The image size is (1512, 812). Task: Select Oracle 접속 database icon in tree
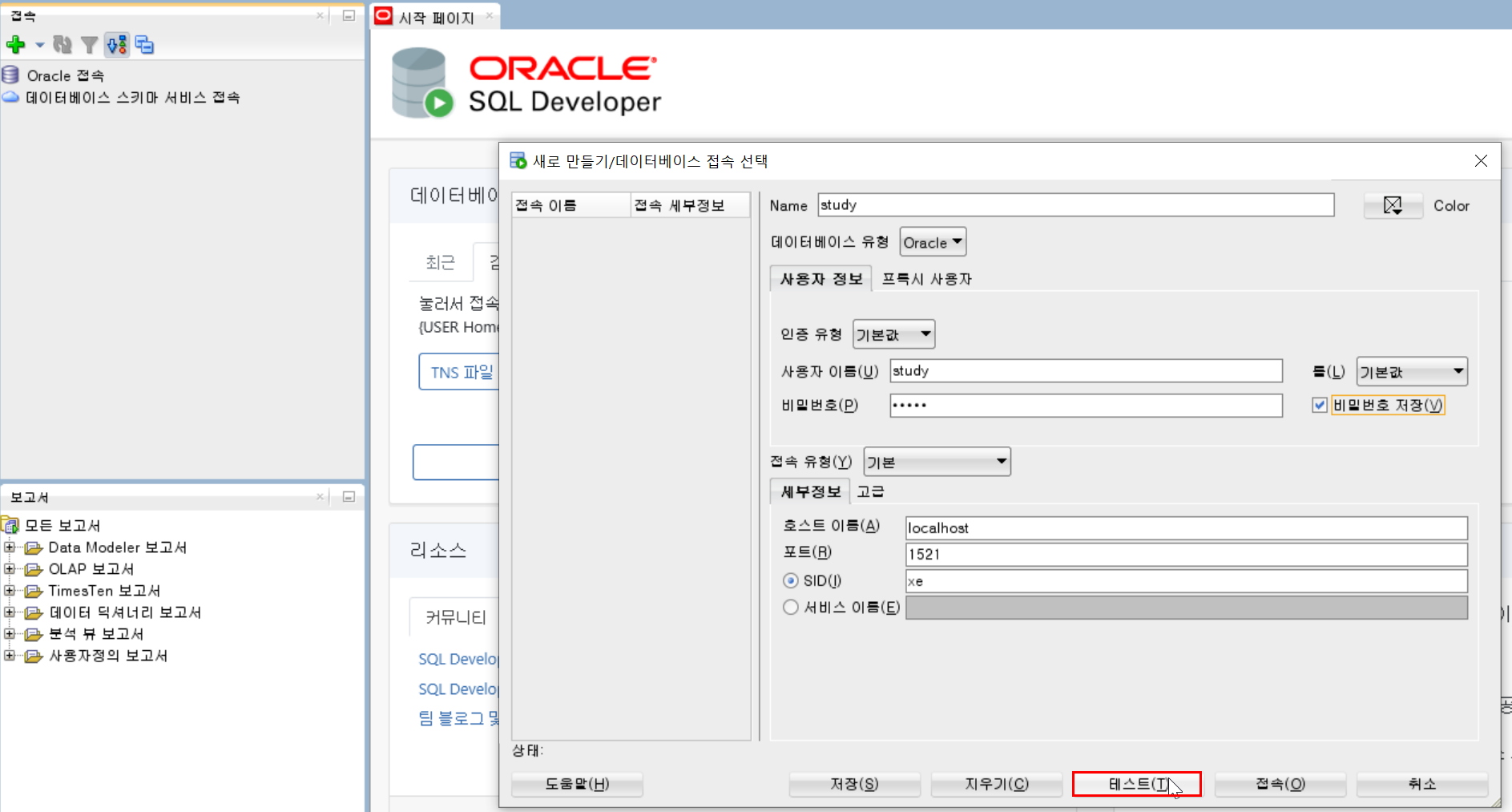[x=10, y=75]
